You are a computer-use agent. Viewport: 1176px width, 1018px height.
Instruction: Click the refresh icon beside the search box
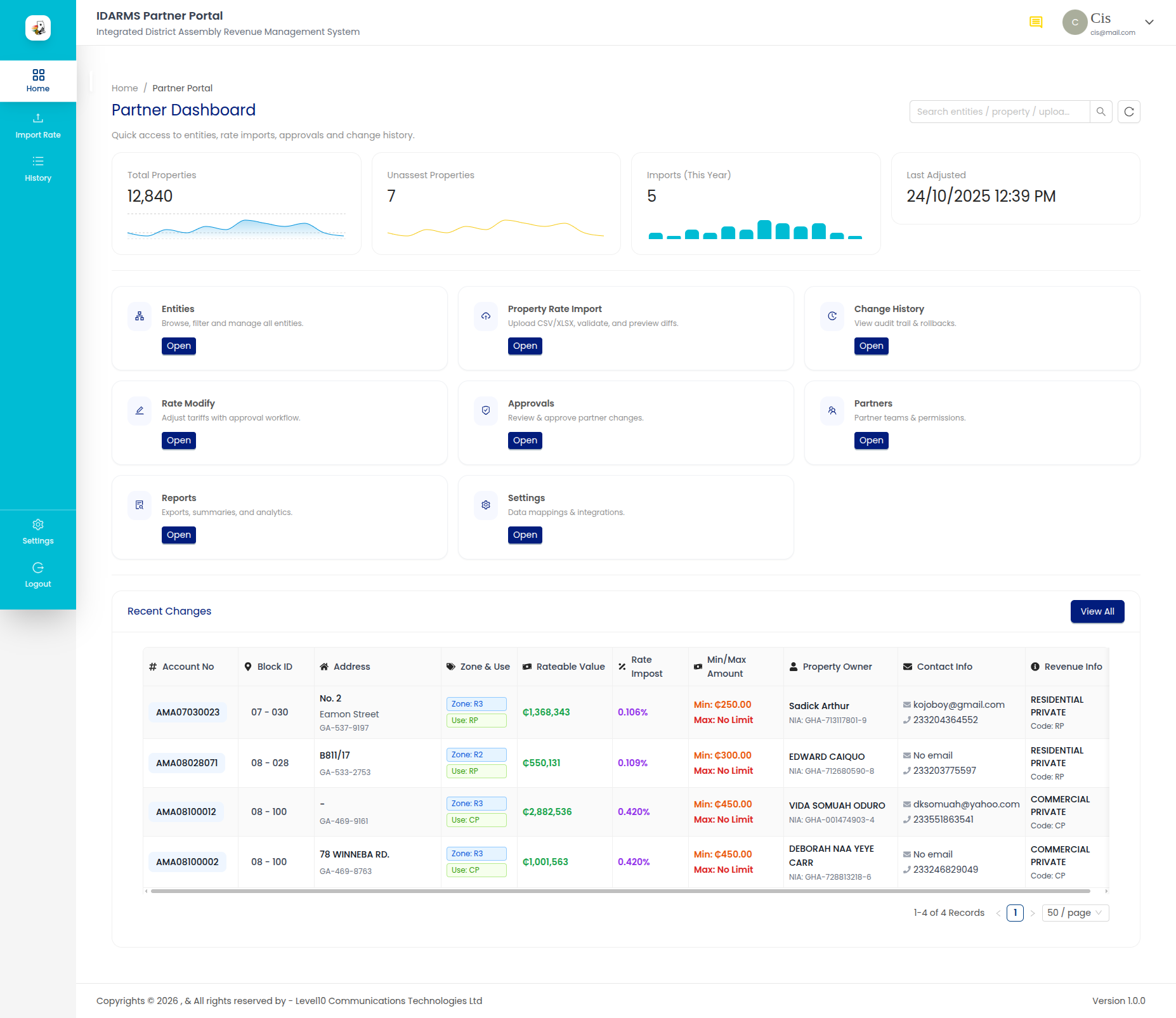pyautogui.click(x=1129, y=112)
